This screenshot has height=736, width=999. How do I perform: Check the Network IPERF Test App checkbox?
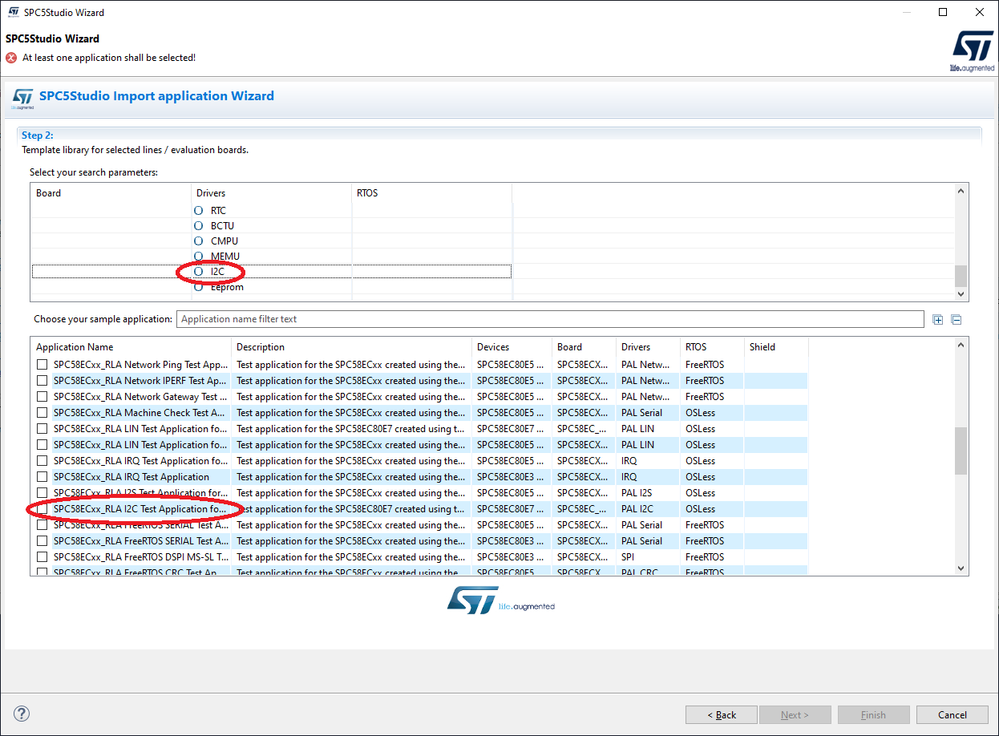tap(42, 380)
